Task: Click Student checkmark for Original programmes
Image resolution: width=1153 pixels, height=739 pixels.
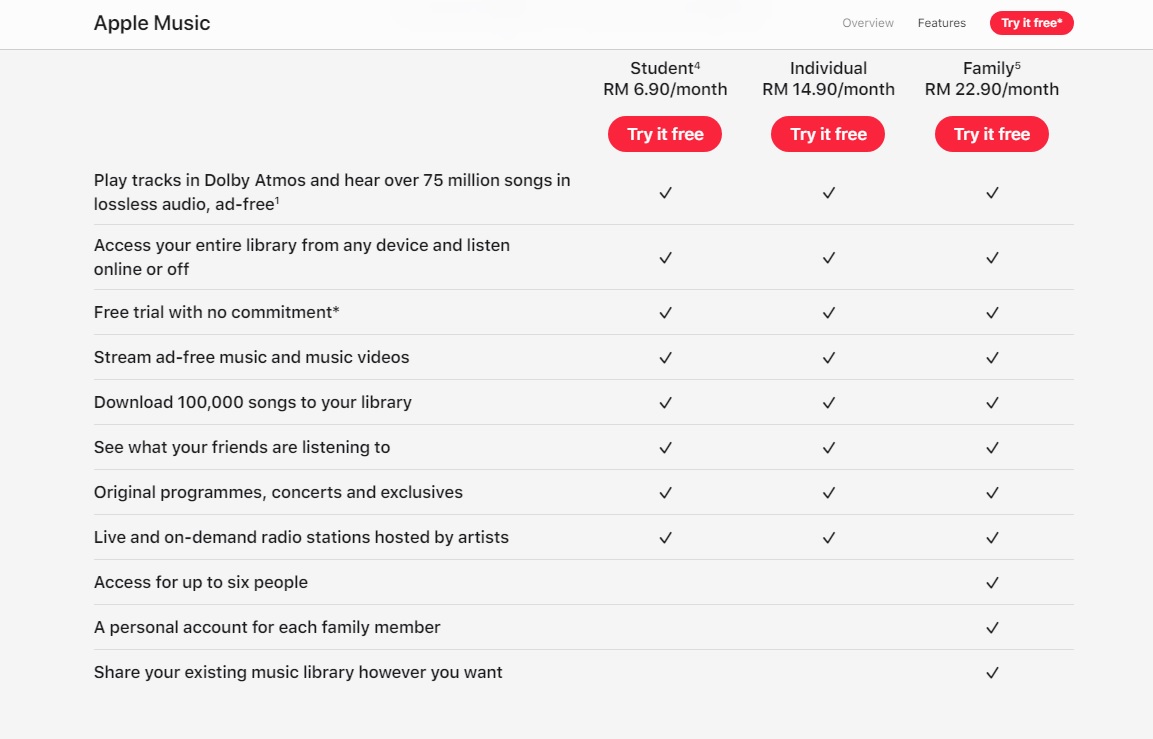Action: (x=665, y=493)
